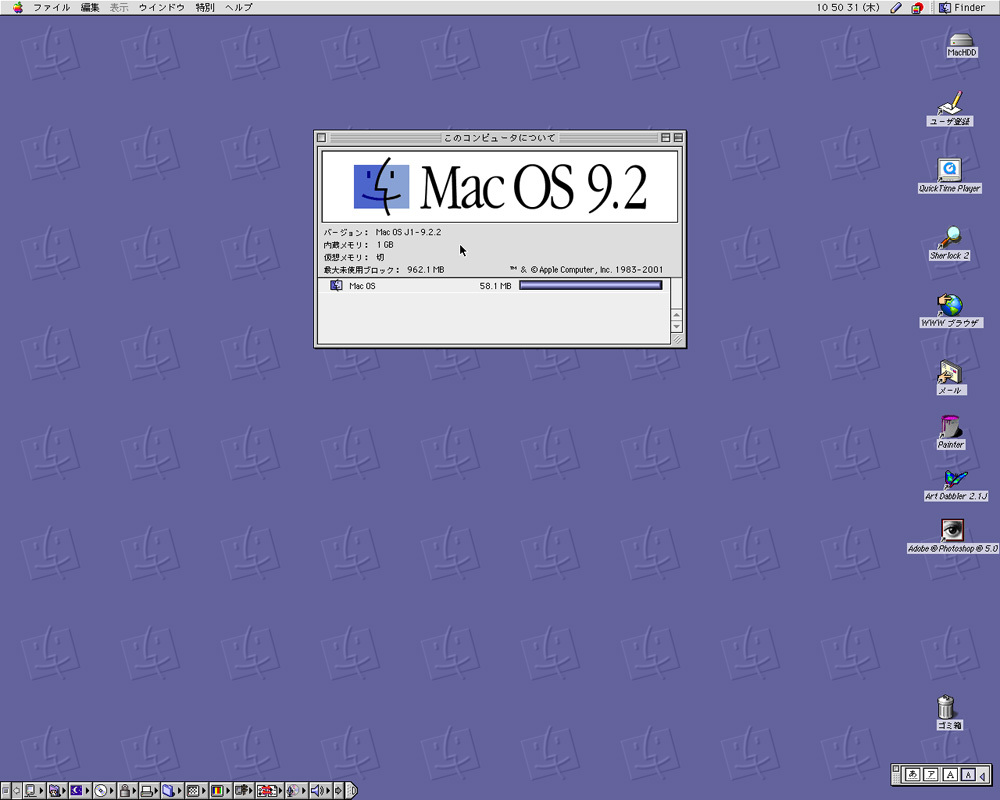
Task: Click the resize grip of About window
Action: pos(678,340)
